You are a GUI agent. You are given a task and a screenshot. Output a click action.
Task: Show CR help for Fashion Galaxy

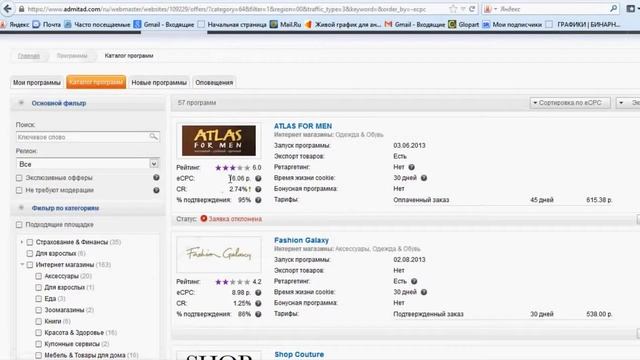pyautogui.click(x=258, y=304)
